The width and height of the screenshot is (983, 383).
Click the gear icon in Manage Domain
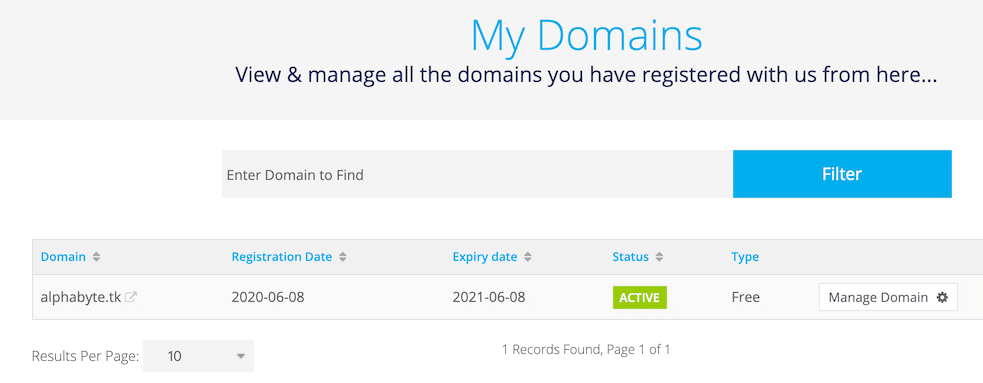[942, 298]
